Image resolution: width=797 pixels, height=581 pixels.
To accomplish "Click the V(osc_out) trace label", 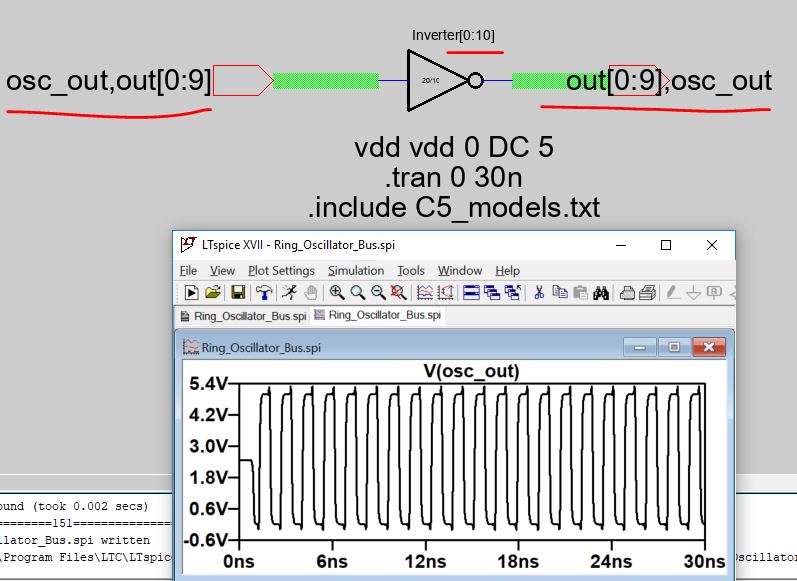I will click(x=472, y=372).
